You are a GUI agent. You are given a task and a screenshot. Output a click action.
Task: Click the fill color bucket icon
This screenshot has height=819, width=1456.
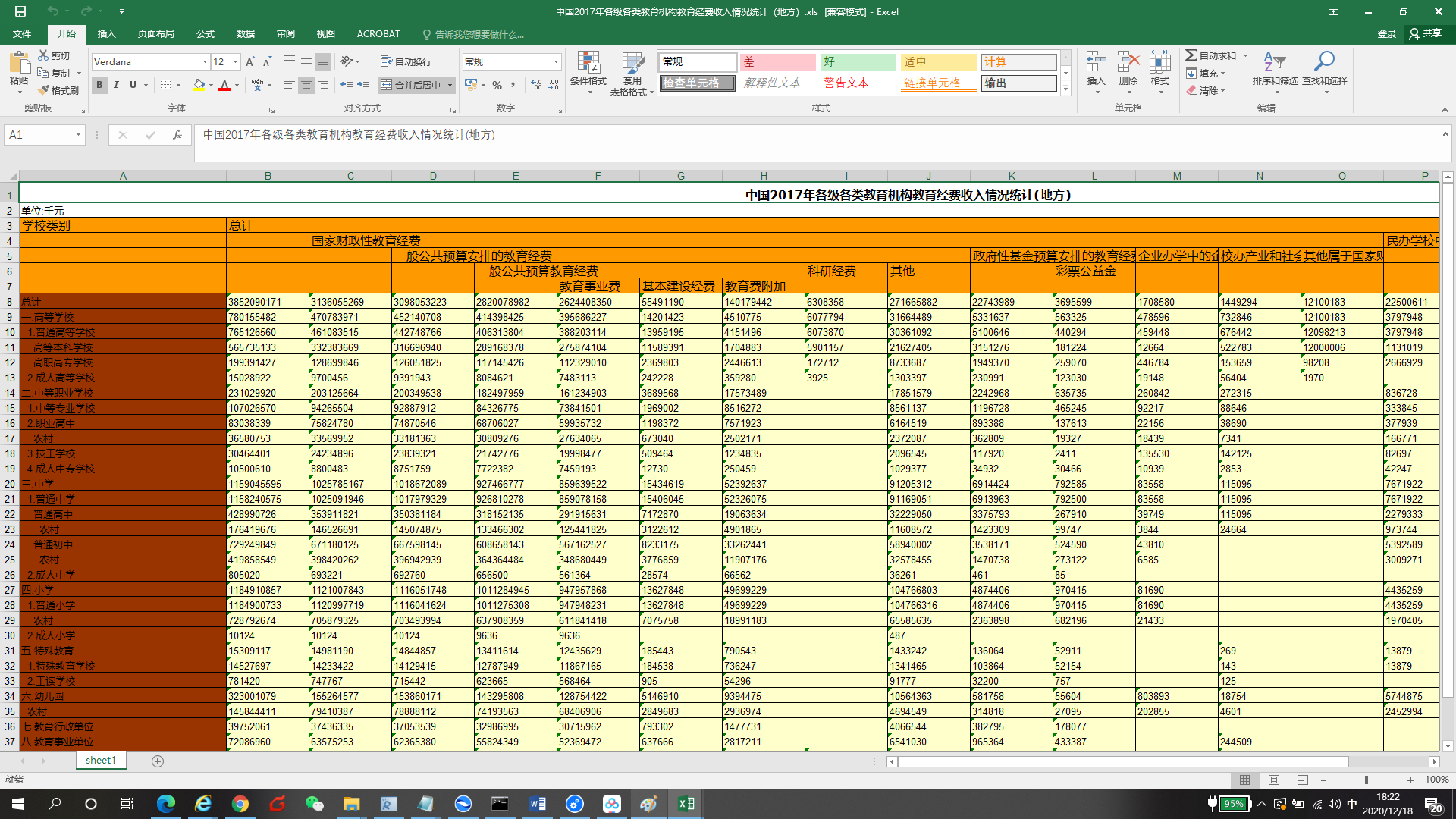click(x=199, y=86)
